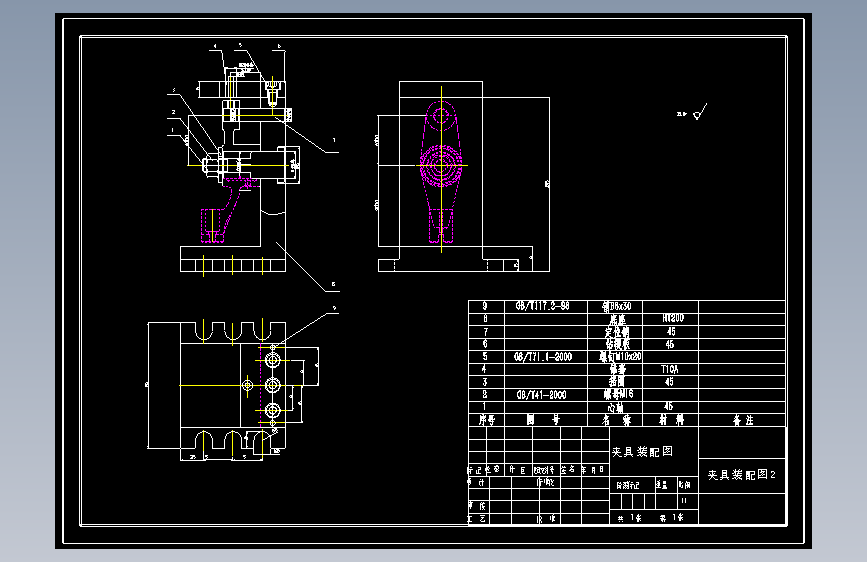The height and width of the screenshot is (562, 867).
Task: Click the item number 9 in parts list
Action: click(x=485, y=306)
